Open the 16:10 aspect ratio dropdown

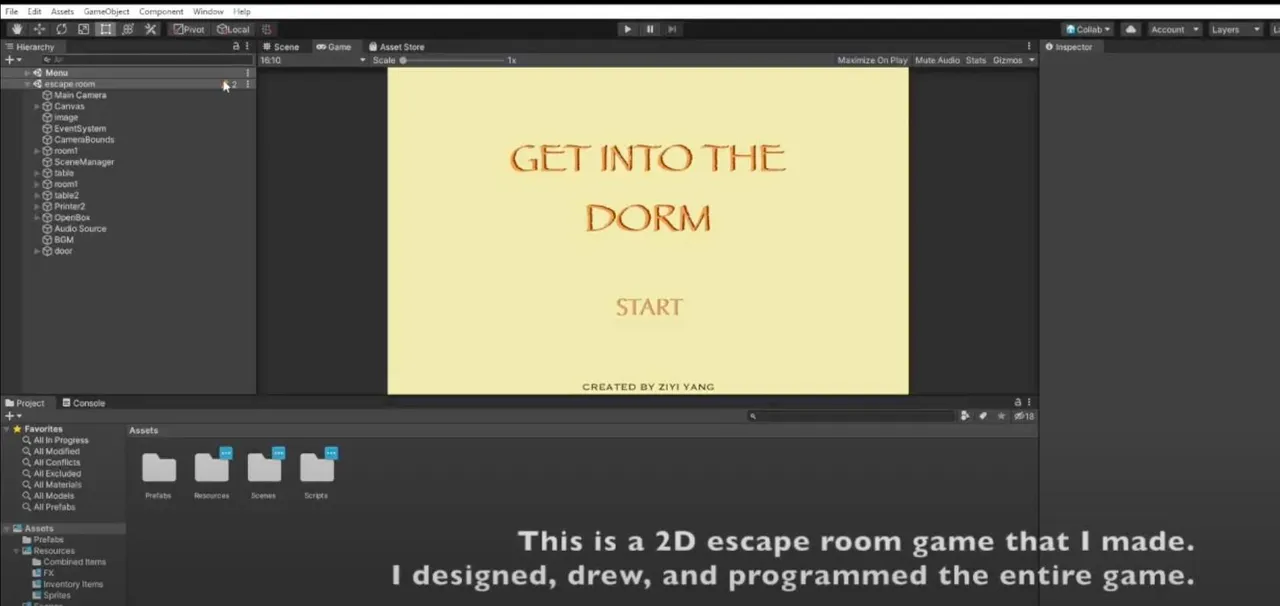pos(313,60)
